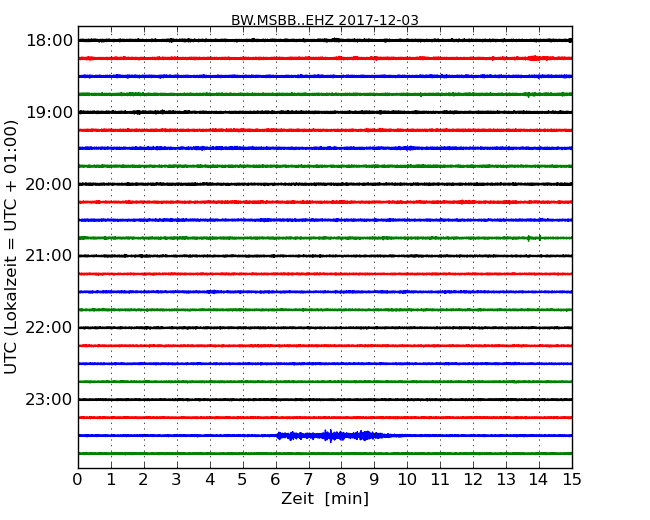Click the x-axis tick label 5
The width and height of the screenshot is (650, 520).
coord(243,479)
